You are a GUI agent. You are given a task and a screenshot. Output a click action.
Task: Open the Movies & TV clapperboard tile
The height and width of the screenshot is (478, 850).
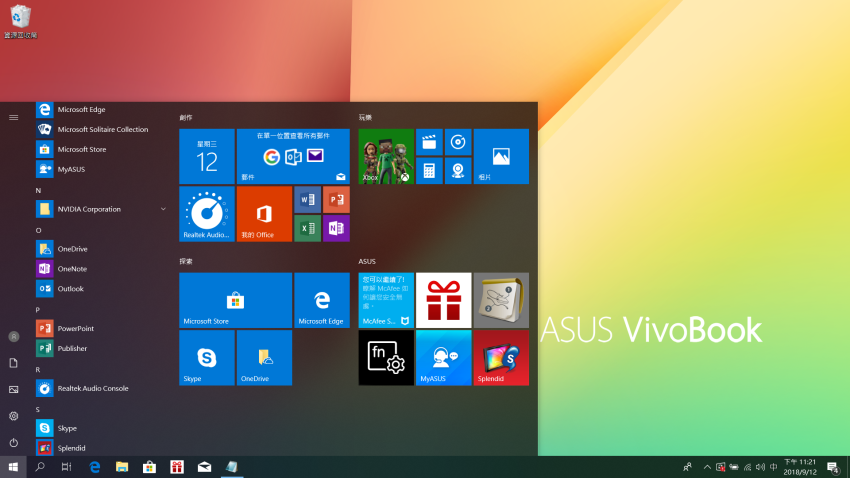[x=429, y=143]
